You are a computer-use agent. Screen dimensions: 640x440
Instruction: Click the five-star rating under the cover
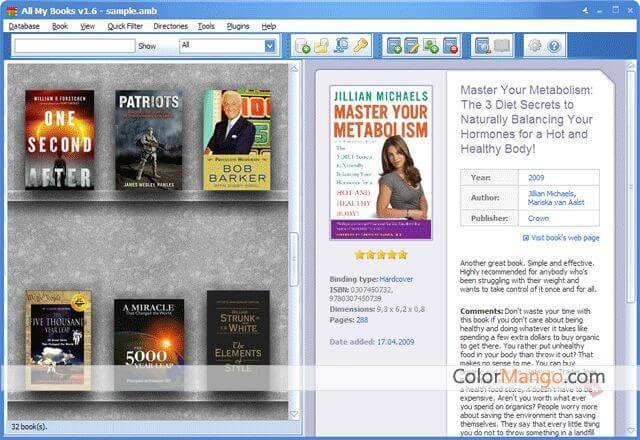[381, 255]
